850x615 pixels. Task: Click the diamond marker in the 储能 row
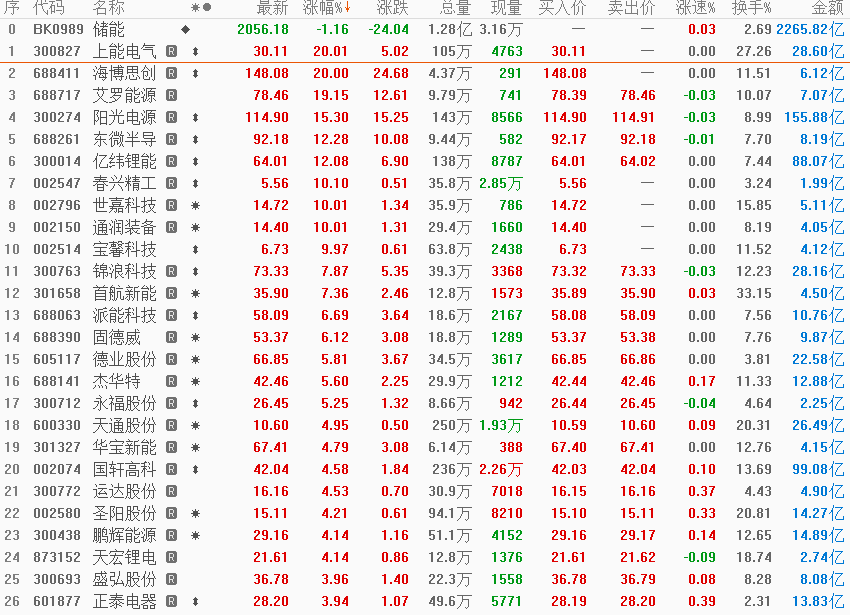coord(185,29)
